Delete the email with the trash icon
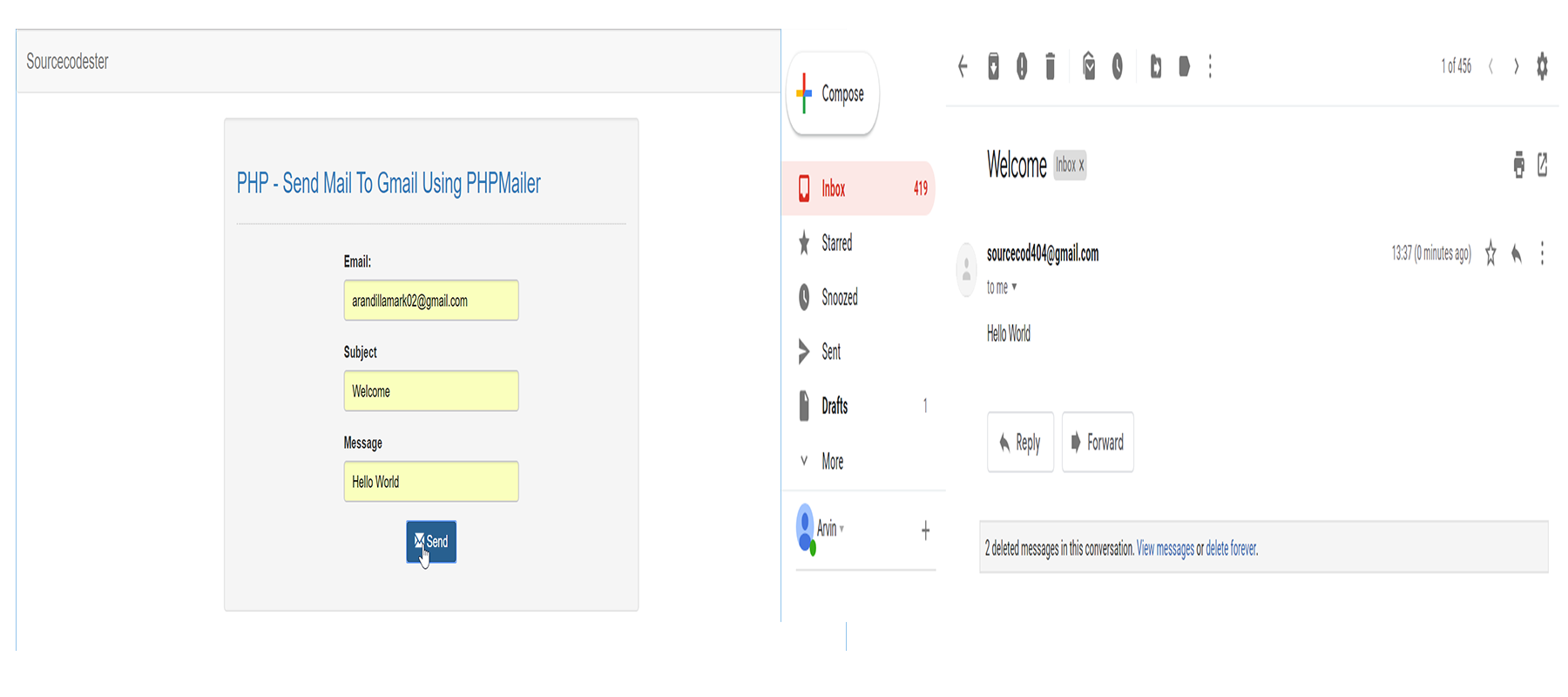The image size is (1568, 697). point(1050,66)
